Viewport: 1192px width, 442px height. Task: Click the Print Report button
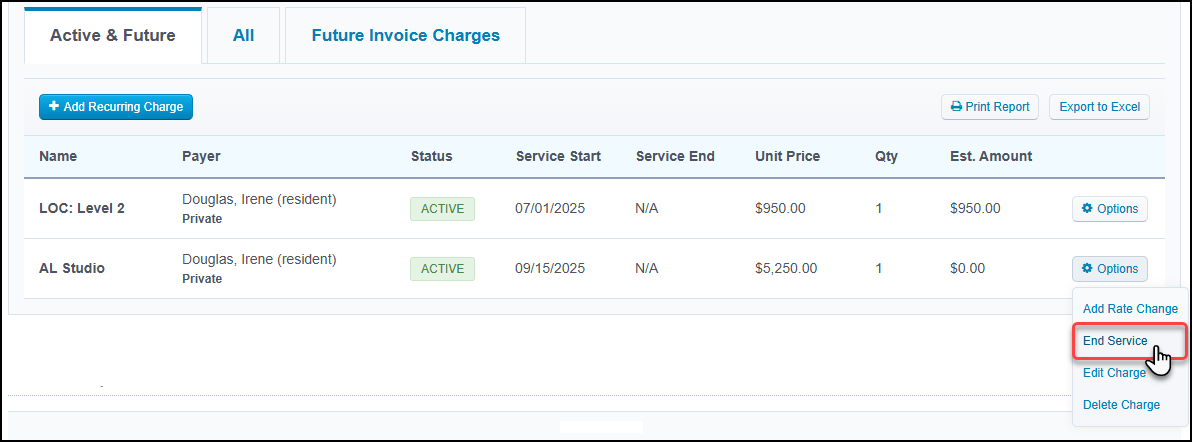(x=990, y=107)
